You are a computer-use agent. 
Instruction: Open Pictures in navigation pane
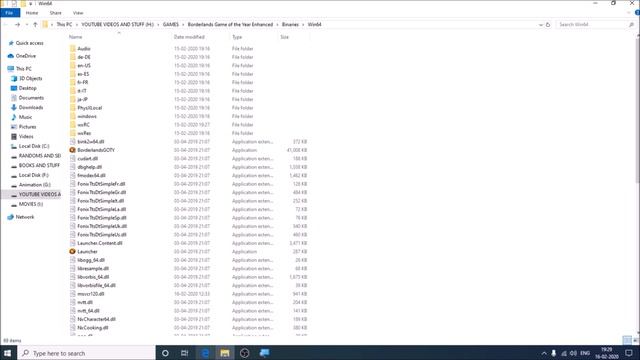click(x=27, y=127)
